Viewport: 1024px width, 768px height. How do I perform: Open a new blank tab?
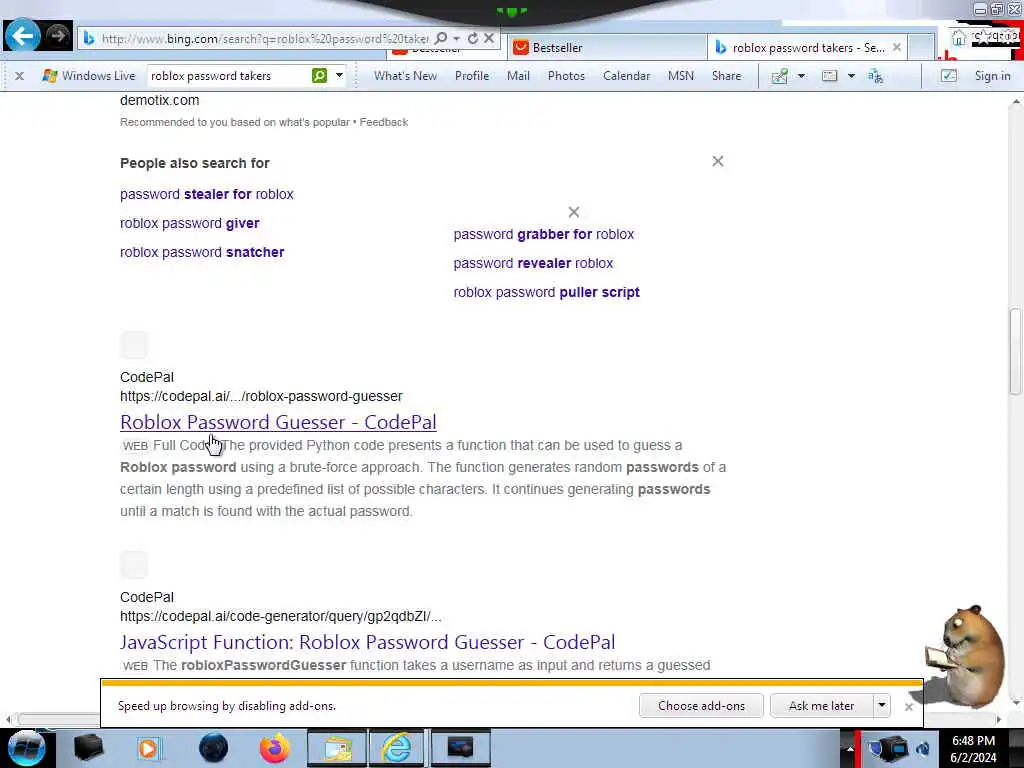(x=921, y=48)
